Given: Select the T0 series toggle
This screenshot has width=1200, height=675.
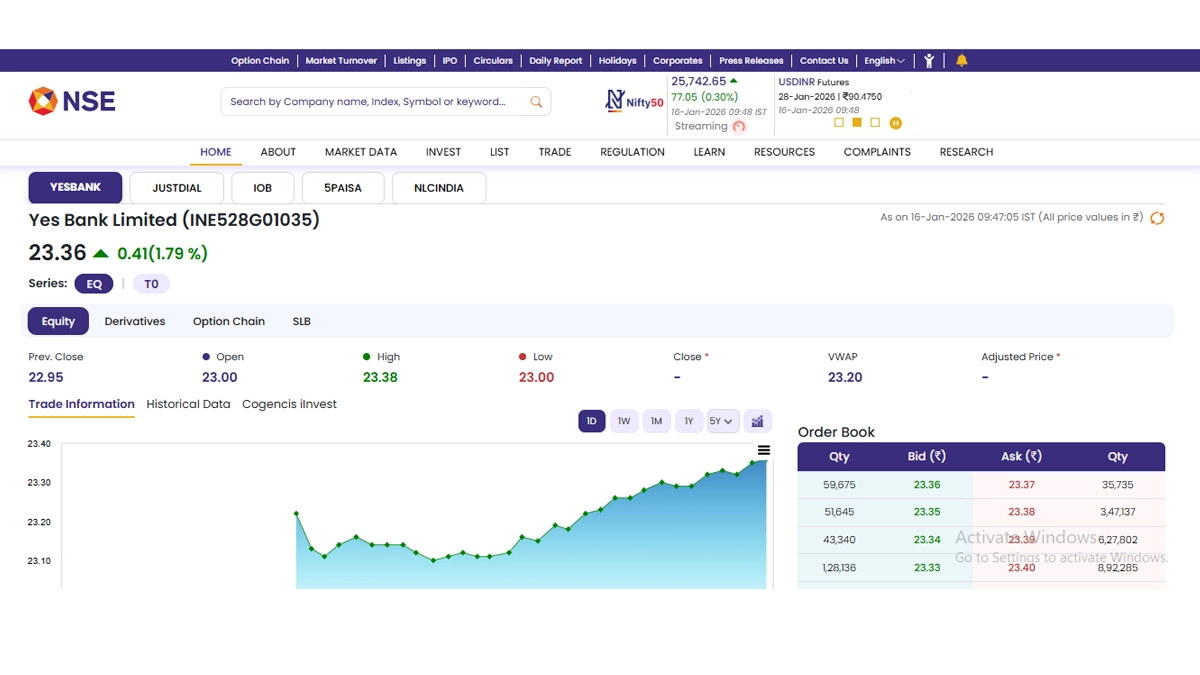Looking at the screenshot, I should pyautogui.click(x=151, y=284).
